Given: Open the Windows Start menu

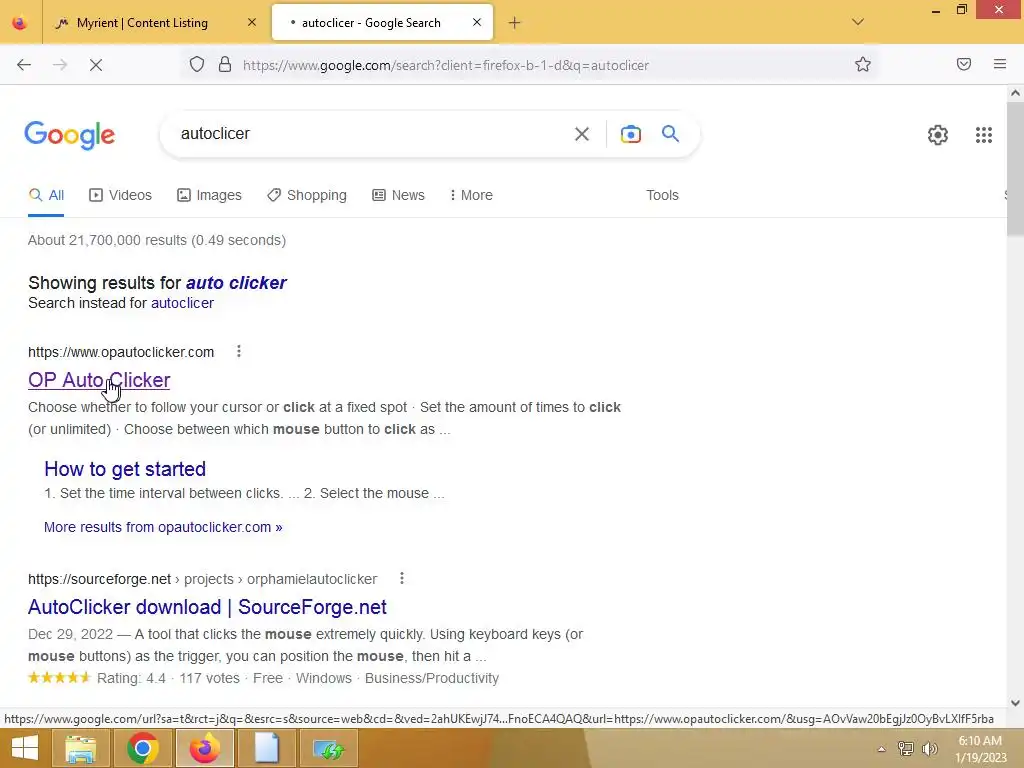Looking at the screenshot, I should [x=24, y=748].
